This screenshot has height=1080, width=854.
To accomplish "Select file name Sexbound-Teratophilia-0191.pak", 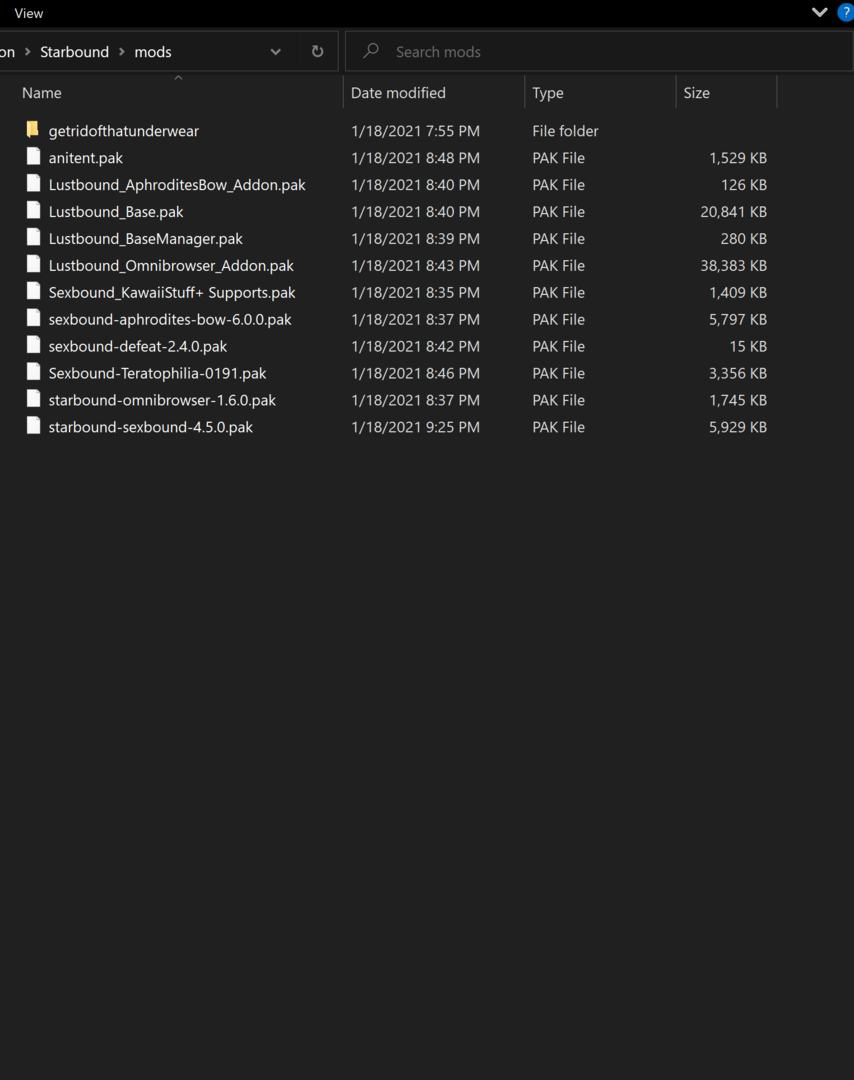I will click(157, 373).
